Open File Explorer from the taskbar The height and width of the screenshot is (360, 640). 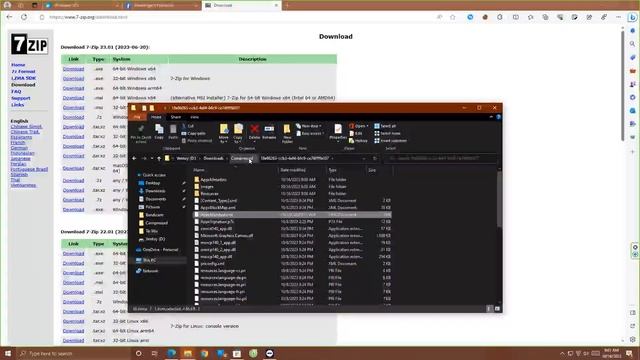[x=188, y=353]
